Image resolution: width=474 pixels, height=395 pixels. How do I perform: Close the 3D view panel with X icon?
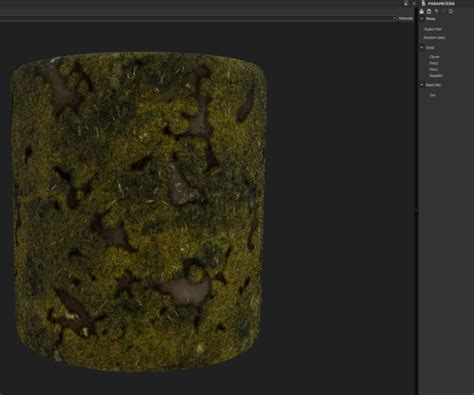coord(414,3)
